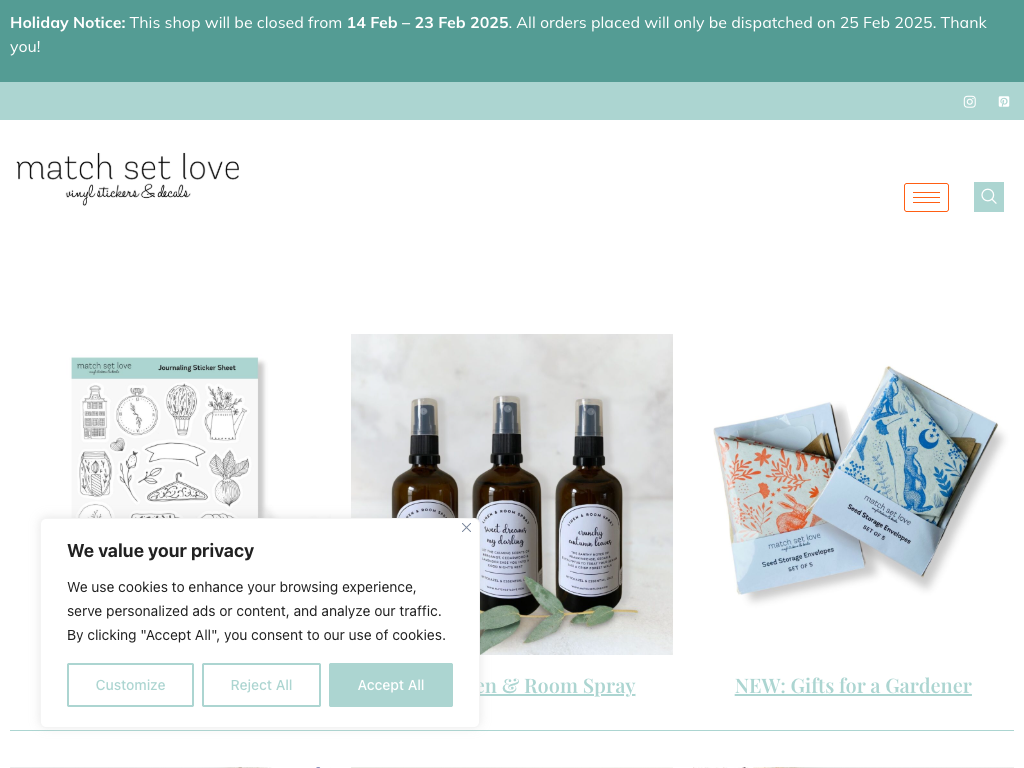This screenshot has height=768, width=1024.
Task: Click the Accept All button
Action: click(391, 685)
